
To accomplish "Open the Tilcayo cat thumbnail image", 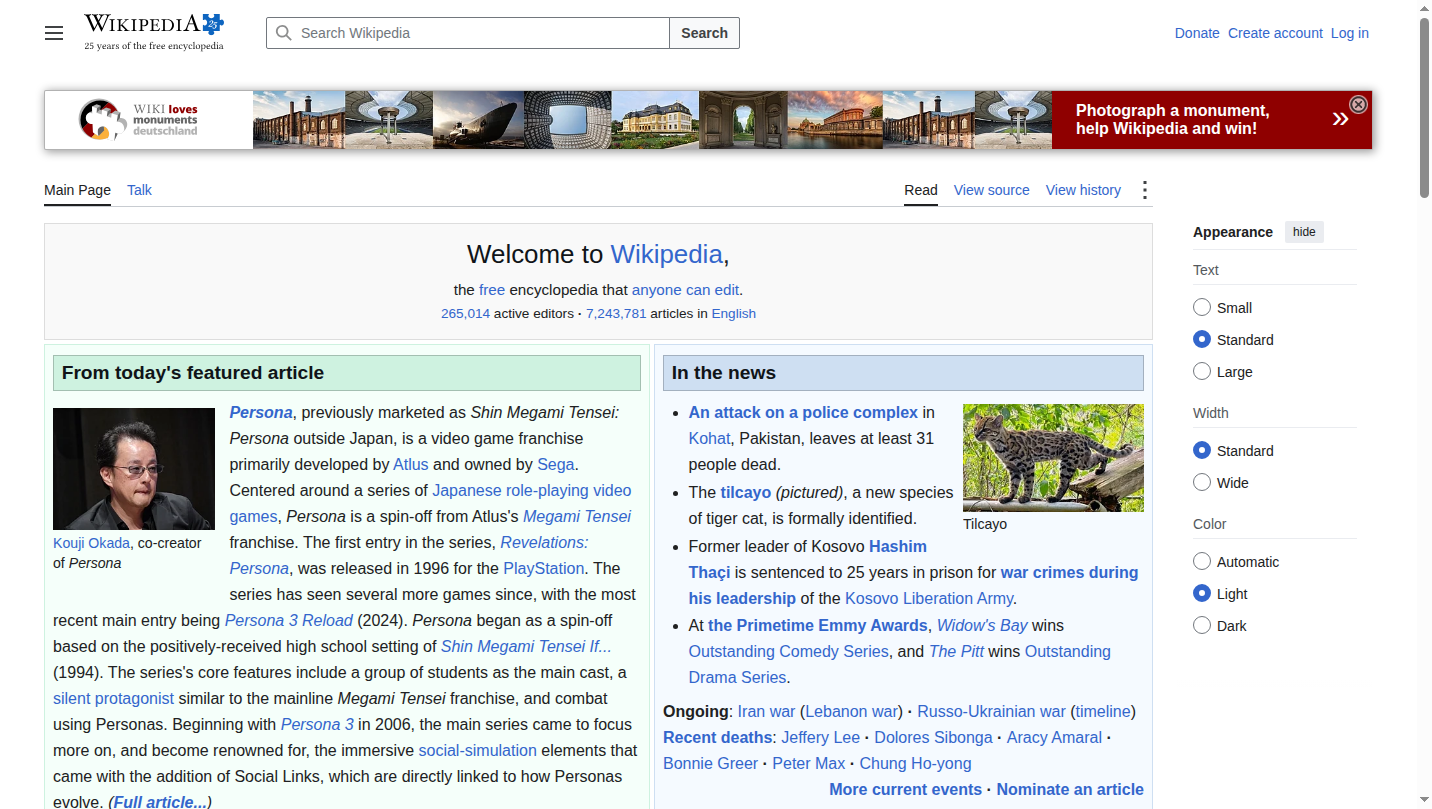I will click(1053, 458).
